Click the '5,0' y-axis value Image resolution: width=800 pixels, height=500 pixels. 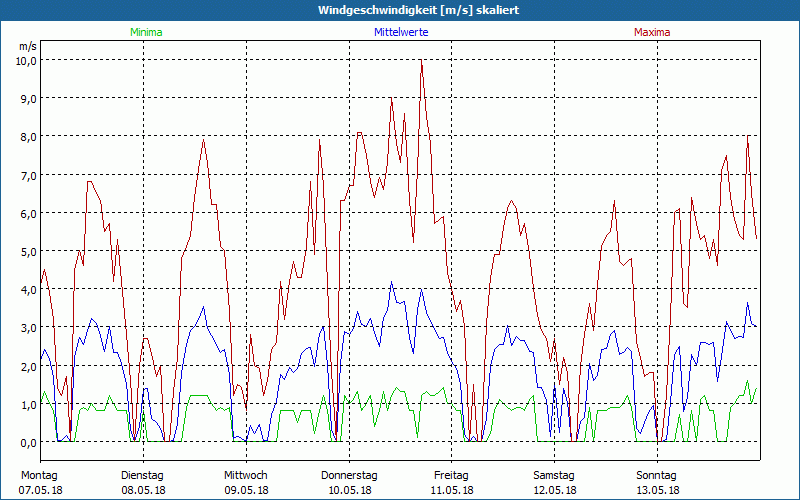click(29, 252)
